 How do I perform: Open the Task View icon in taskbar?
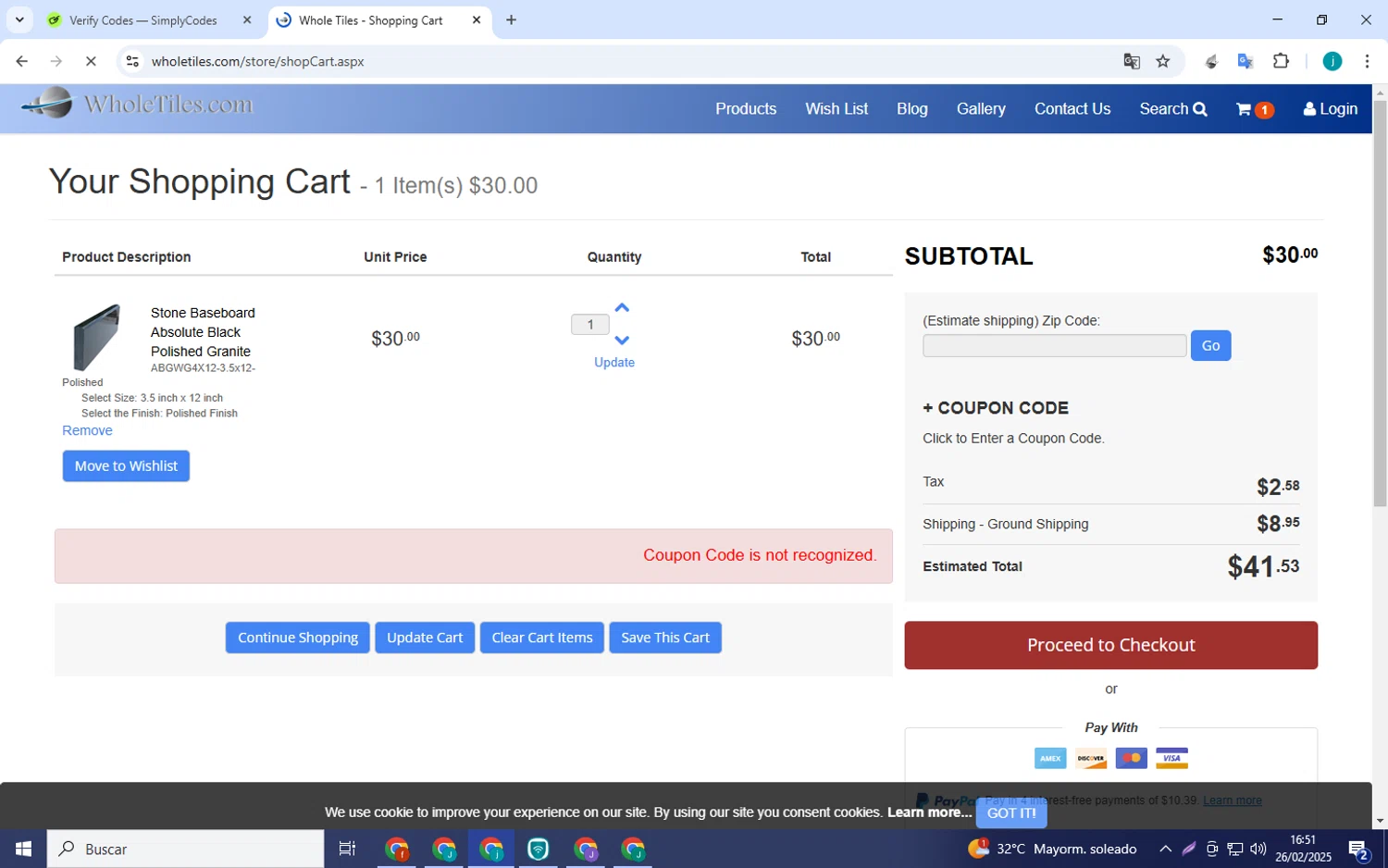point(347,849)
